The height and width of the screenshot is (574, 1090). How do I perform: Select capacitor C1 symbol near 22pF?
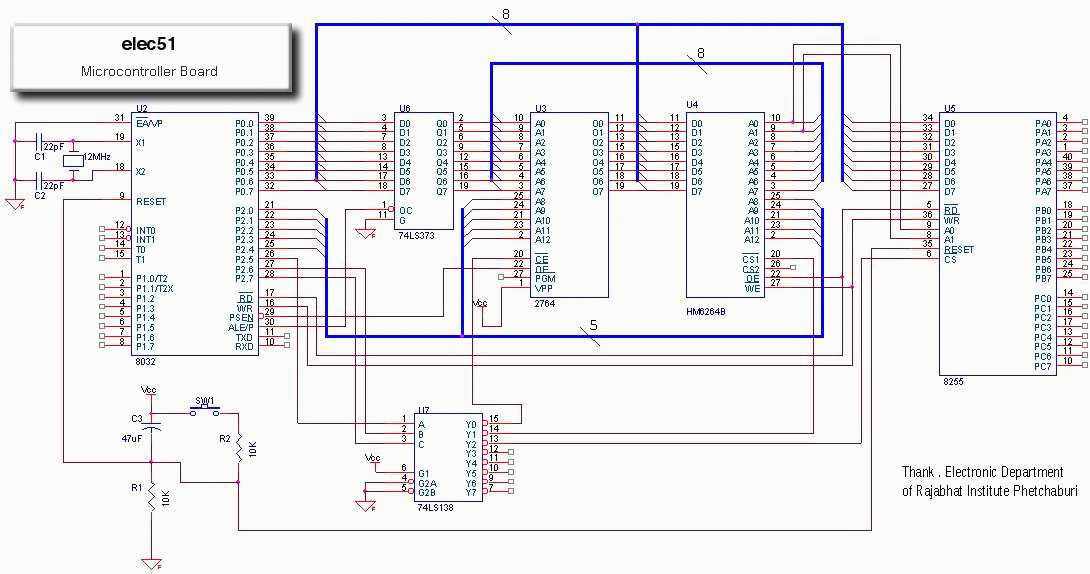pyautogui.click(x=41, y=142)
